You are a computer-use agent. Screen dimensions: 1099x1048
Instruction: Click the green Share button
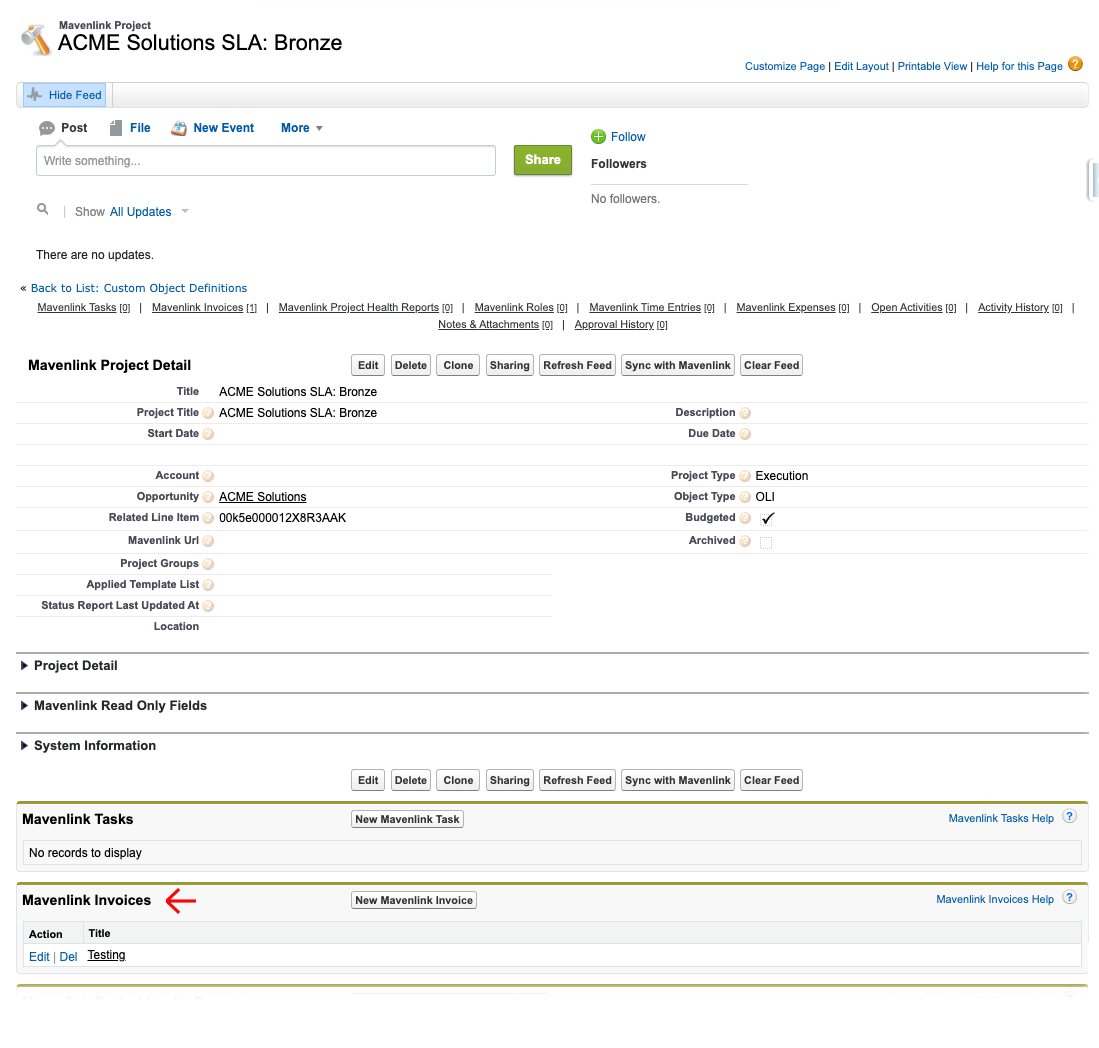tap(543, 160)
